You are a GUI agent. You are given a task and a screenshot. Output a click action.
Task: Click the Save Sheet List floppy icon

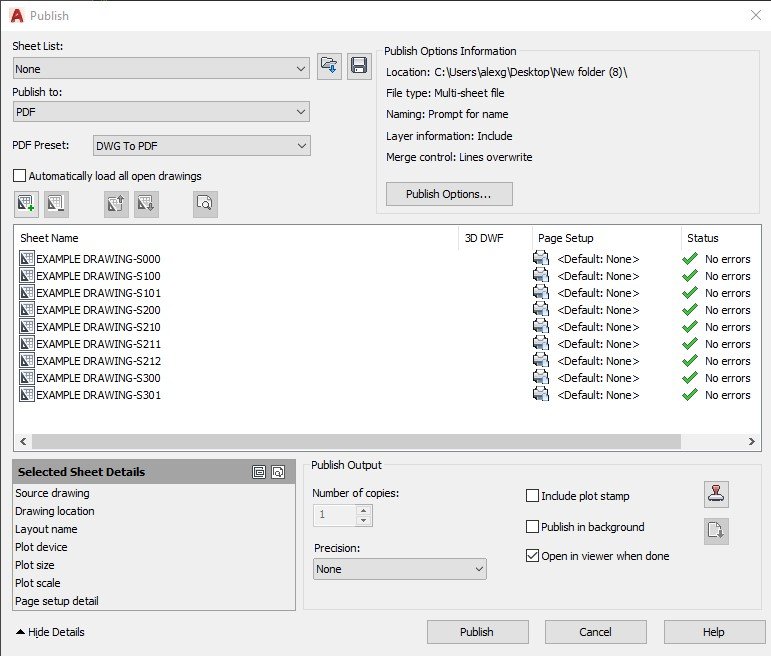tap(359, 66)
